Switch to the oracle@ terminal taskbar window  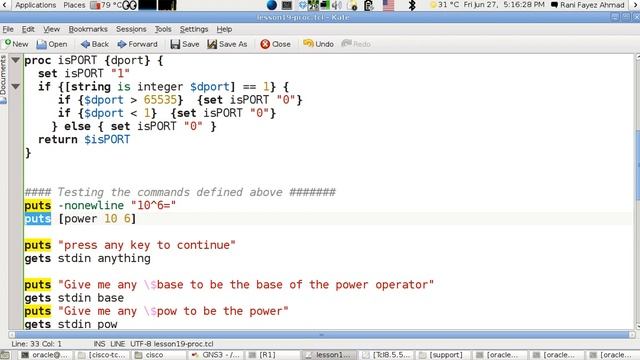click(46, 355)
